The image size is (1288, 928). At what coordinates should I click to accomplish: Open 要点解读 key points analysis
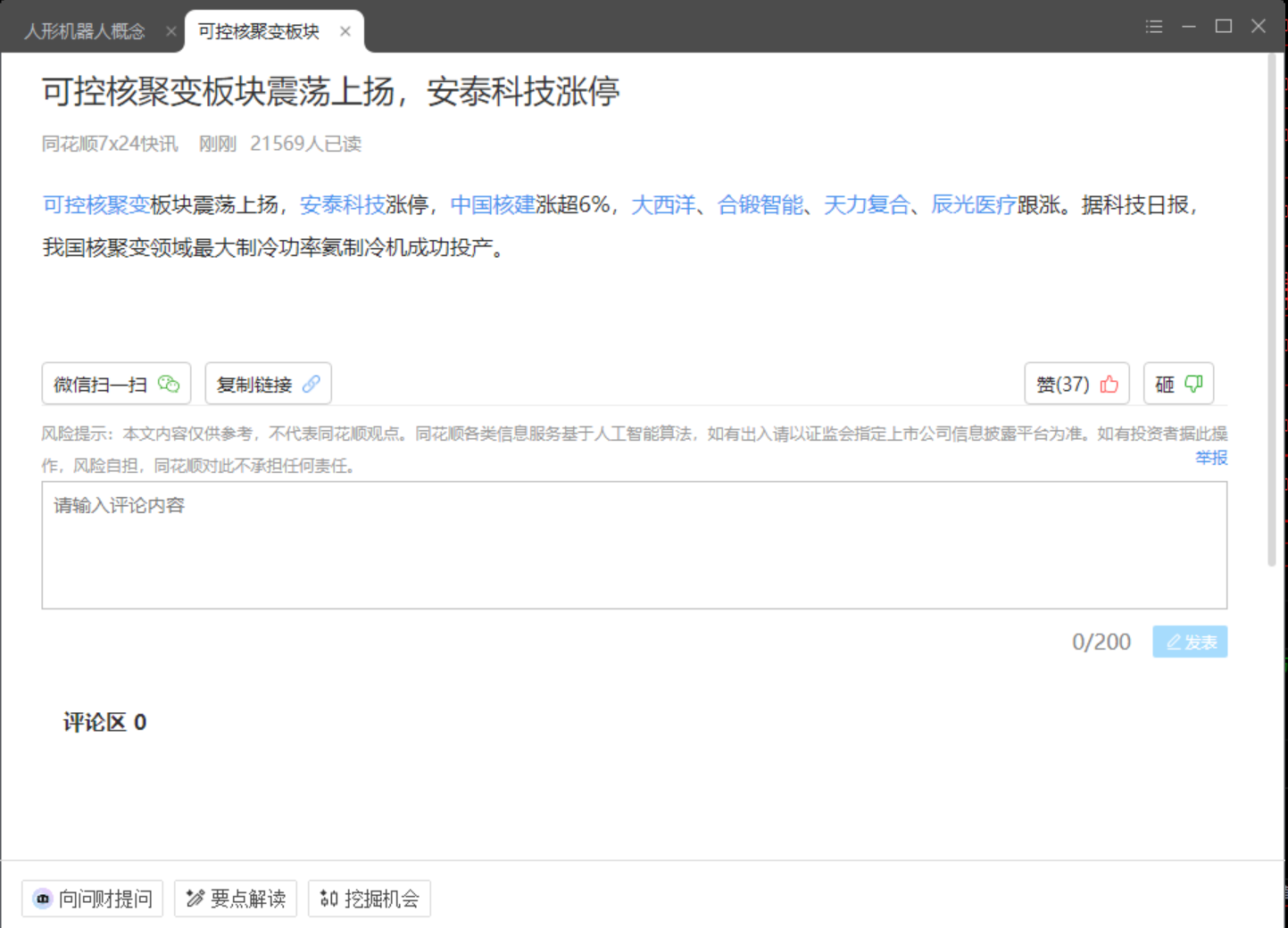(x=236, y=899)
